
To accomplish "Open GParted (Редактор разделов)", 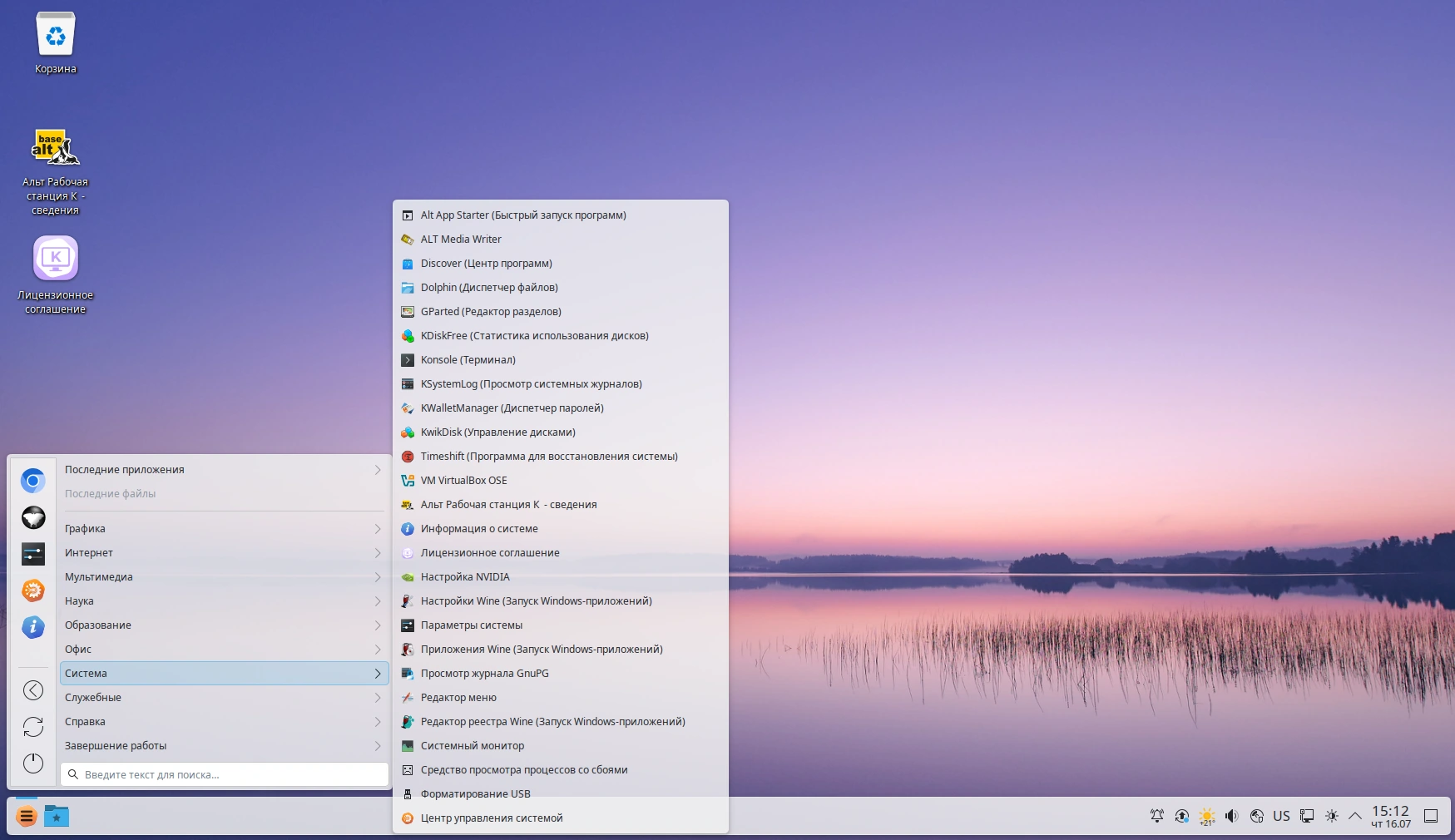I will 561,312.
